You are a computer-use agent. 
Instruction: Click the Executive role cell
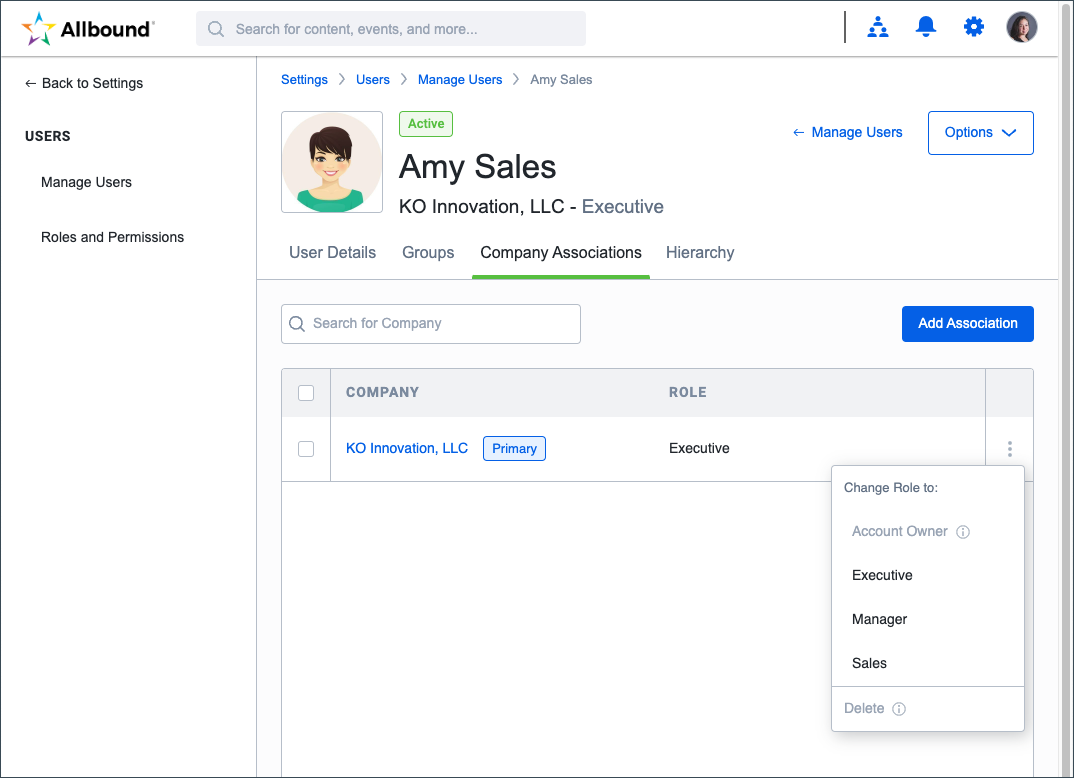[699, 448]
